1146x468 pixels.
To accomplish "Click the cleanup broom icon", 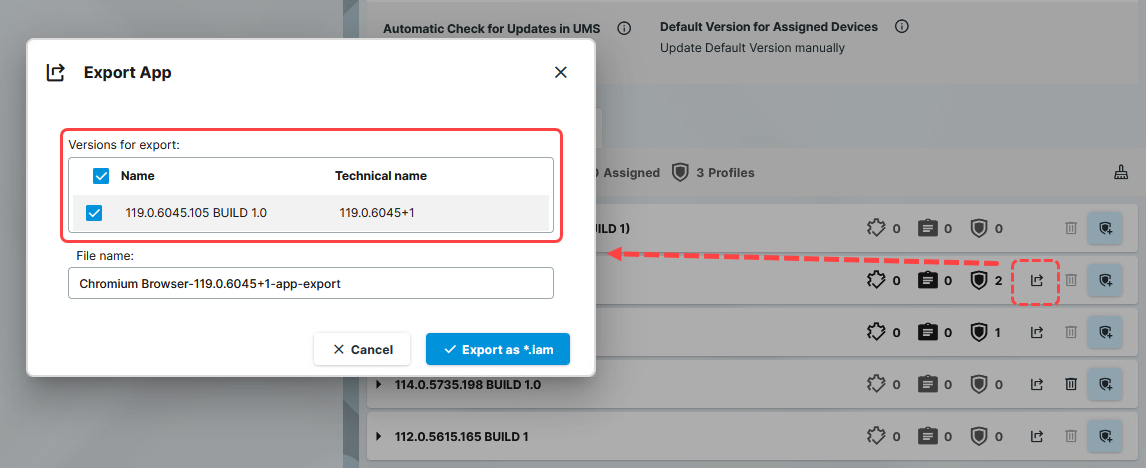I will (x=1121, y=173).
